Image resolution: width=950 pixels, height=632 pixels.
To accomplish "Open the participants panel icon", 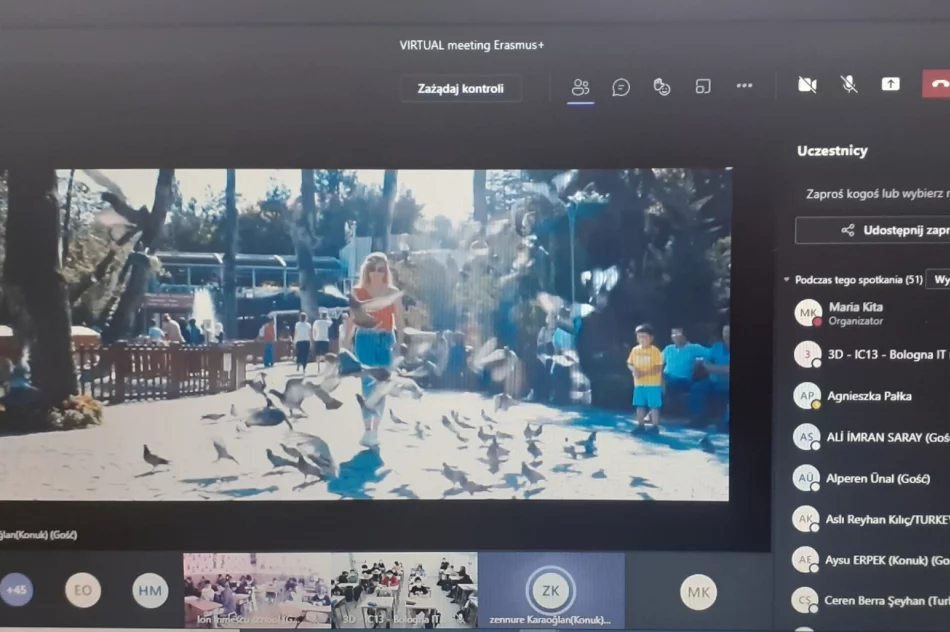I will pyautogui.click(x=580, y=87).
